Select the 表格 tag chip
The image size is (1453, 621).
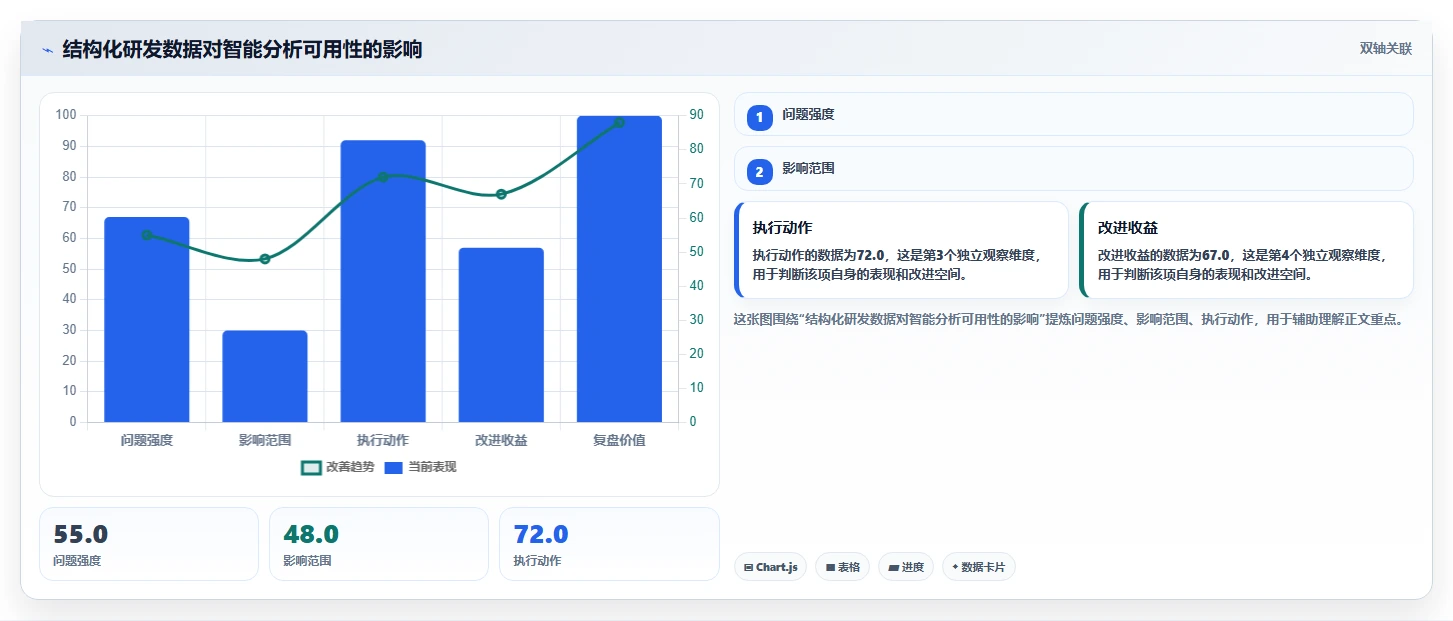pyautogui.click(x=843, y=567)
